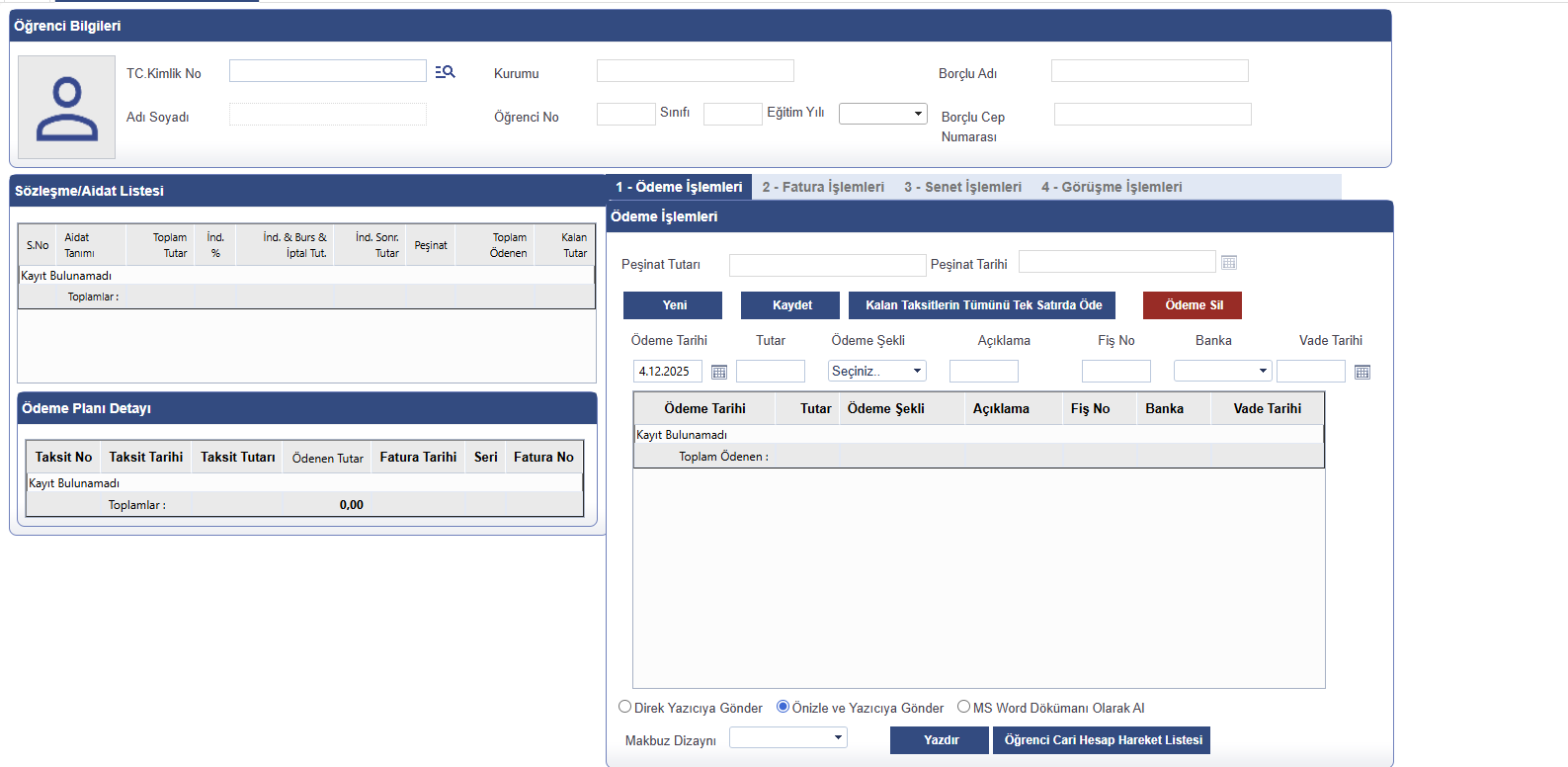Viewport: 1568px width, 767px height.
Task: Select Önizle ve Yazıcıya Gönder option
Action: pyautogui.click(x=783, y=707)
